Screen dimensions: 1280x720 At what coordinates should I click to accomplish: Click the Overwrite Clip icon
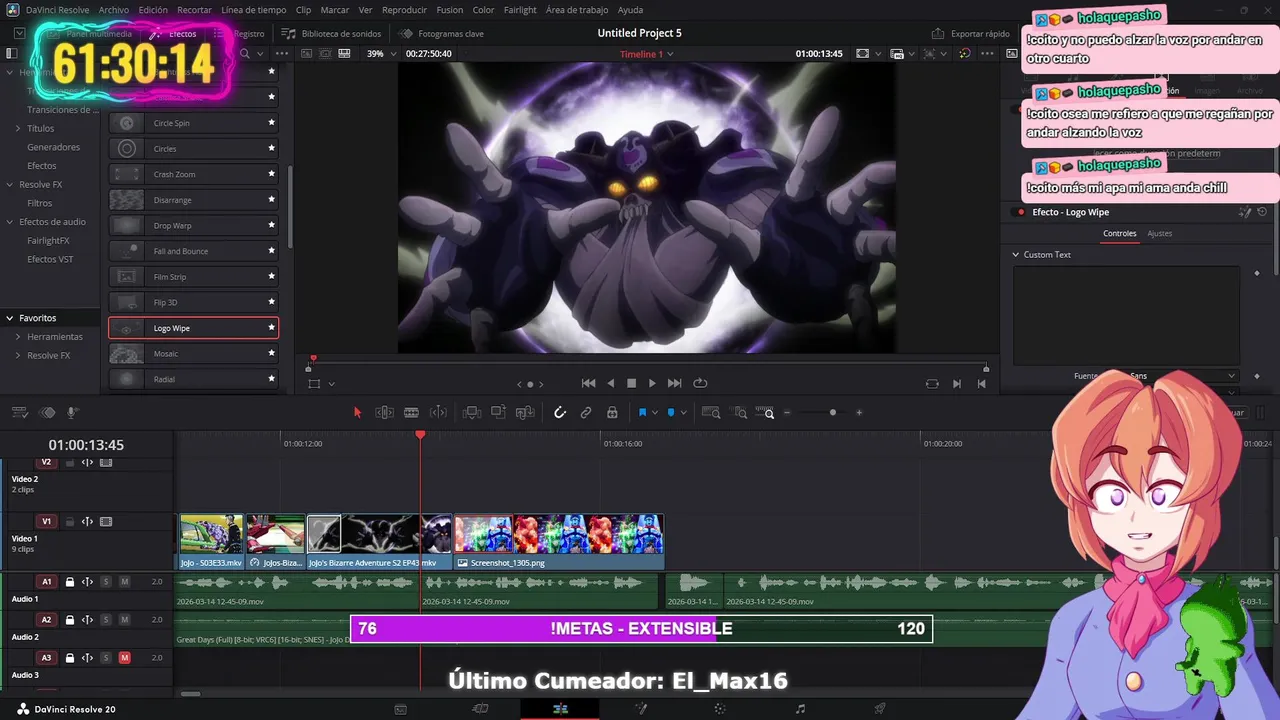[498, 412]
